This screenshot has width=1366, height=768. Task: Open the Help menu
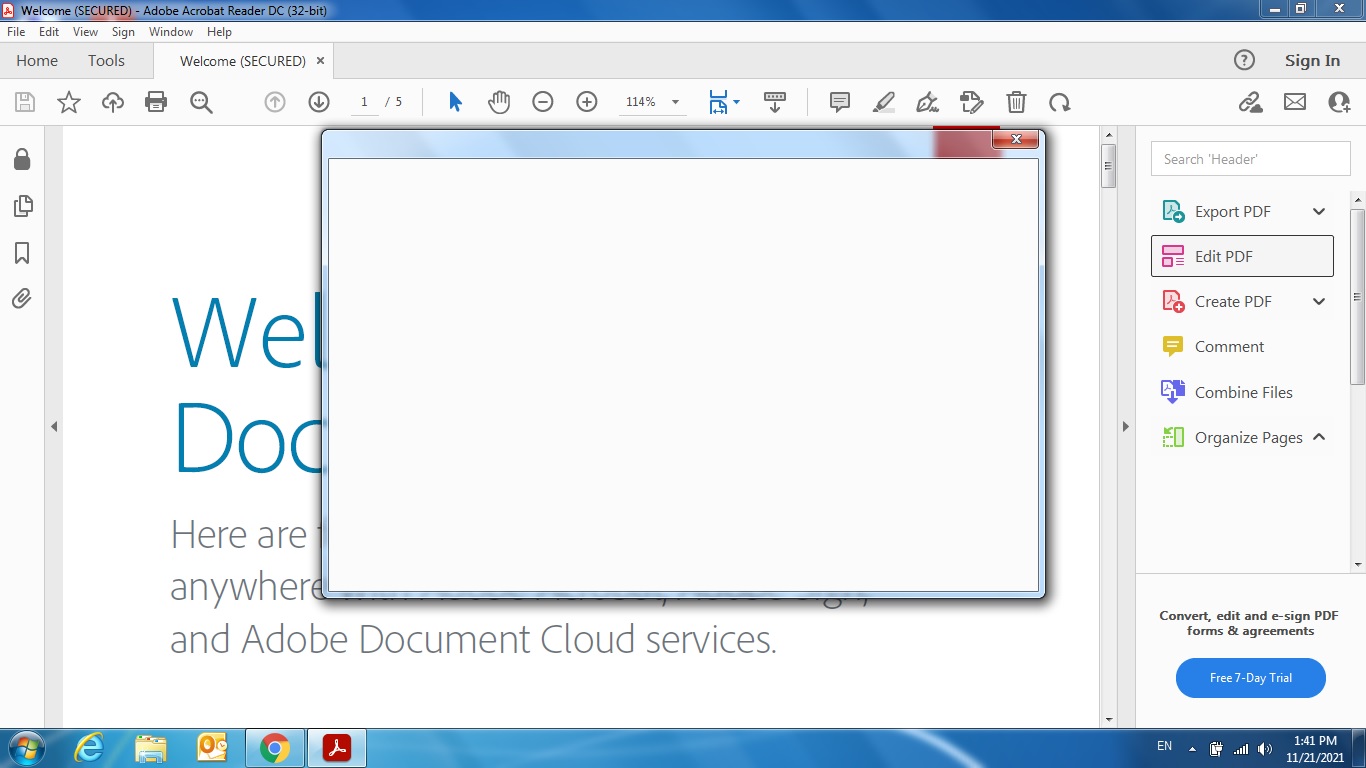219,32
